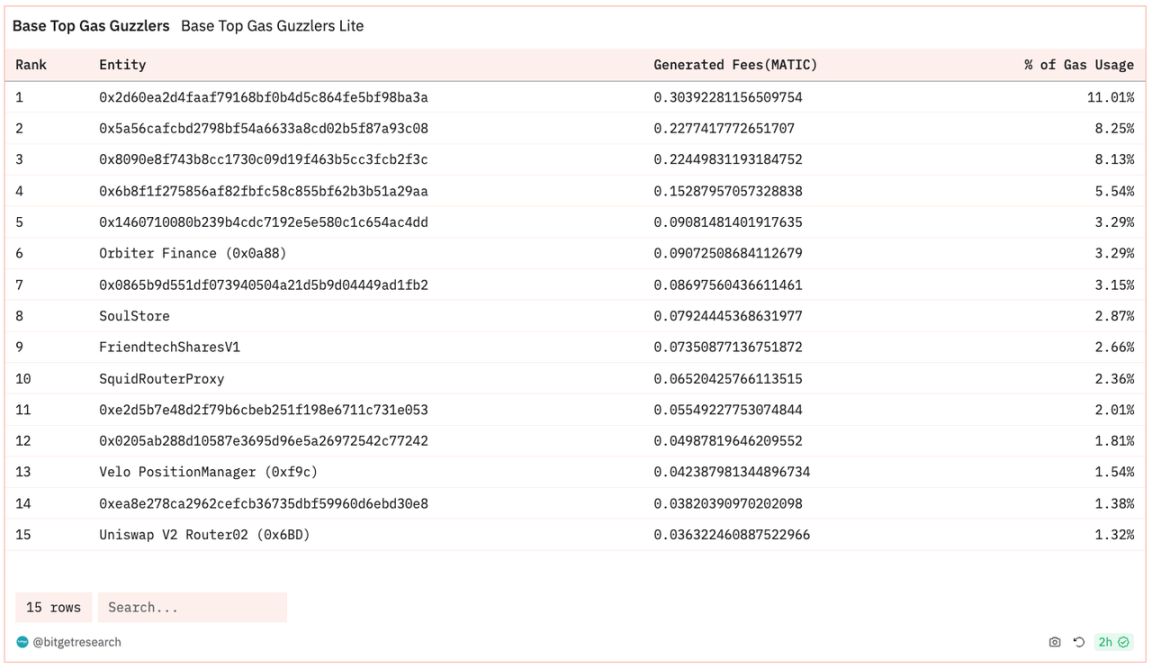Click the 1.38% gas usage cell
The height and width of the screenshot is (669, 1152).
tap(1115, 504)
